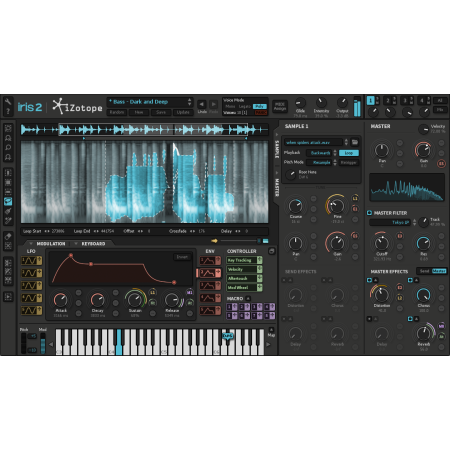Open the preset dropdown Bass - Dark and Deep
450x450 pixels.
[150, 102]
